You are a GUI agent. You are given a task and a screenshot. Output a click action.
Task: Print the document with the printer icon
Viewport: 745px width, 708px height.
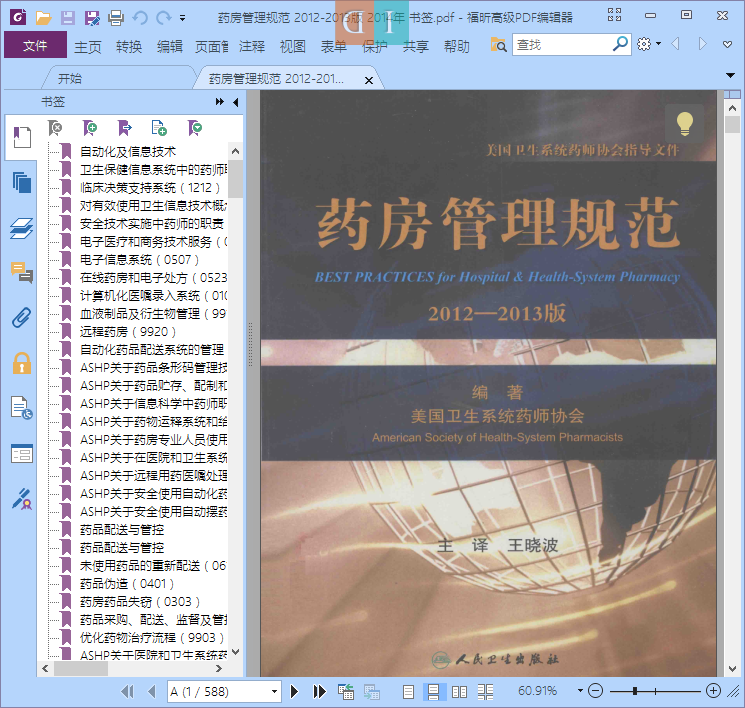click(x=116, y=18)
